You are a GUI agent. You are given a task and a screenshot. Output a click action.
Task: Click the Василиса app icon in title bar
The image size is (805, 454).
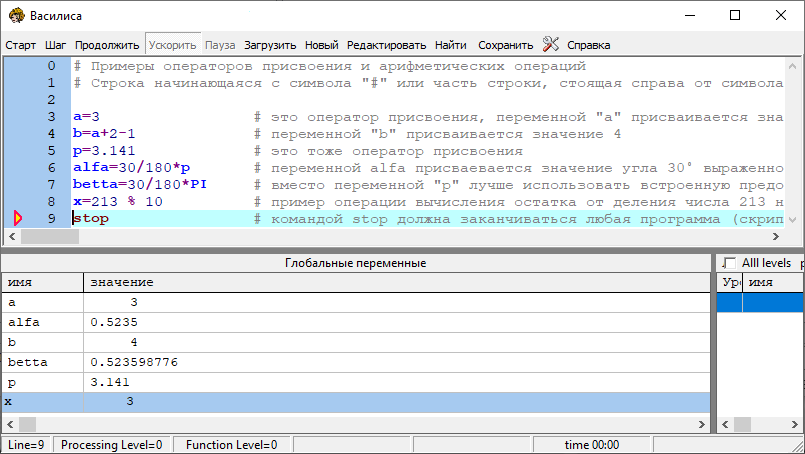pyautogui.click(x=16, y=15)
